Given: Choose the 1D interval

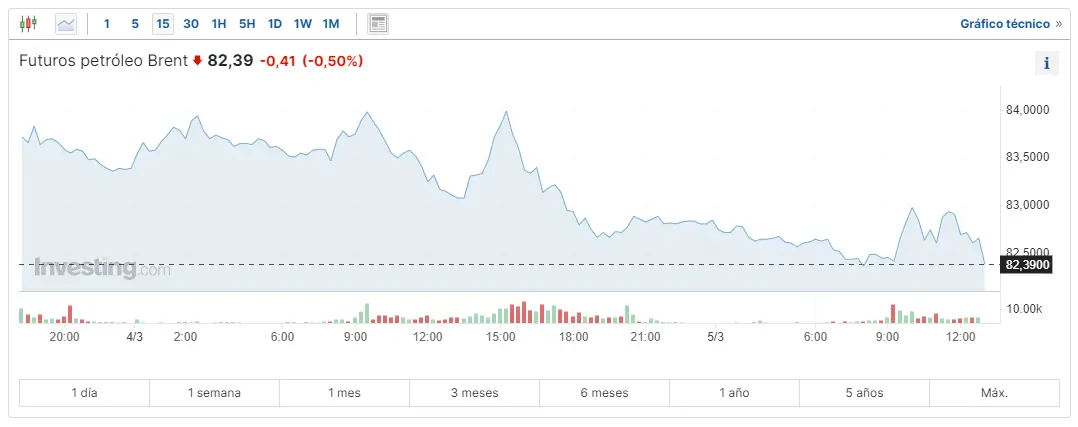Looking at the screenshot, I should [275, 23].
